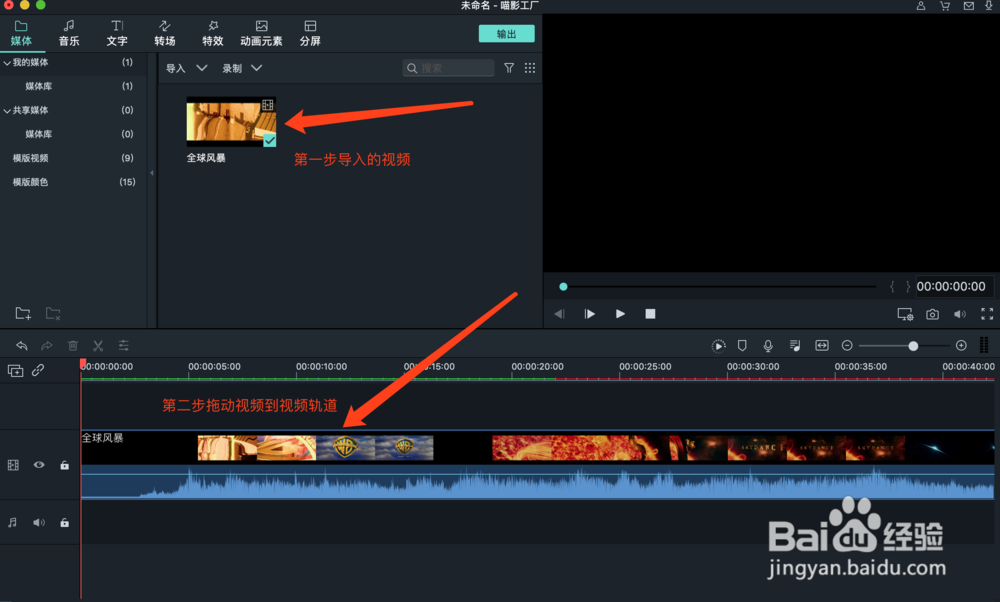
Task: Enter fullscreen preview mode
Action: 987,314
